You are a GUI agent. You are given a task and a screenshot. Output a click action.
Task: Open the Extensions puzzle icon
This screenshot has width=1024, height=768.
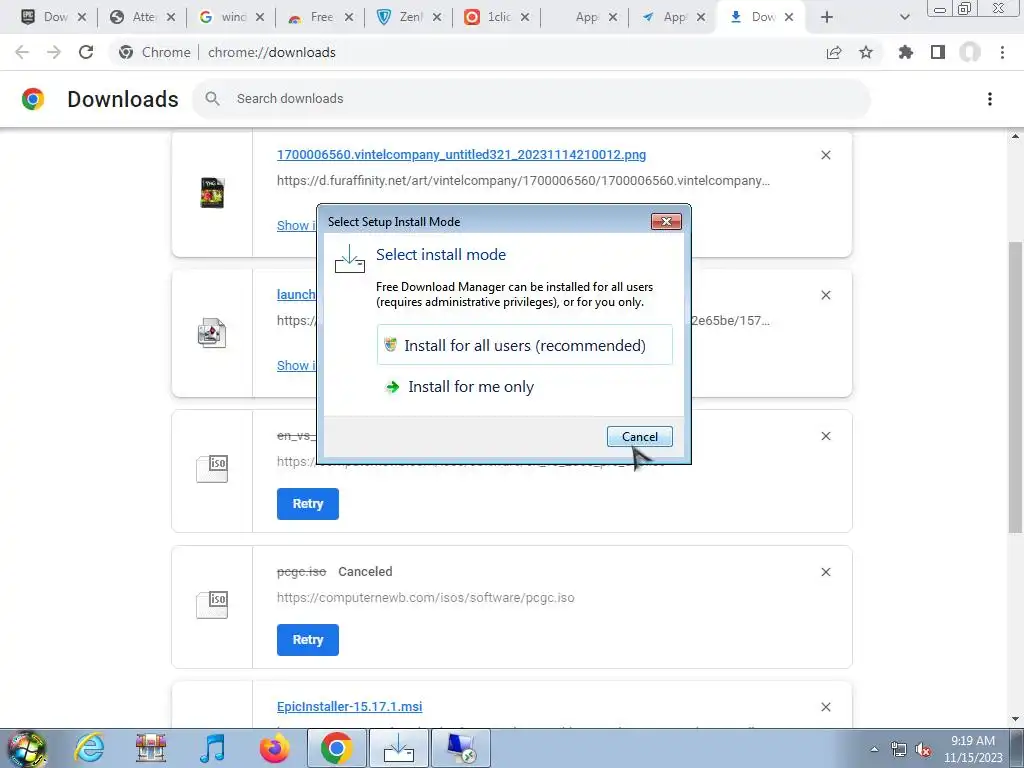(906, 52)
